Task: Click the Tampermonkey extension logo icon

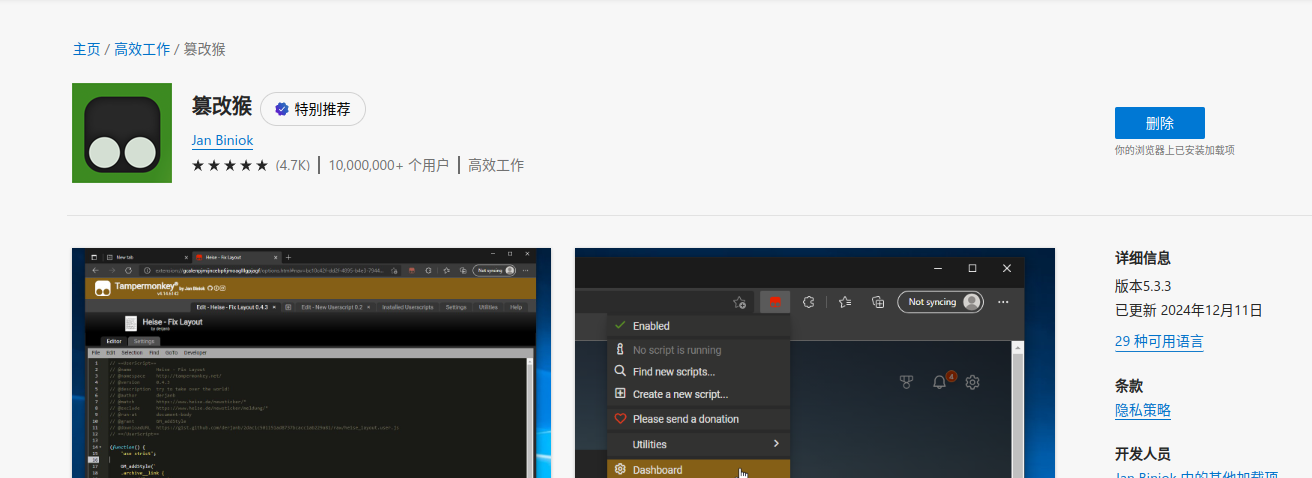Action: [x=122, y=133]
